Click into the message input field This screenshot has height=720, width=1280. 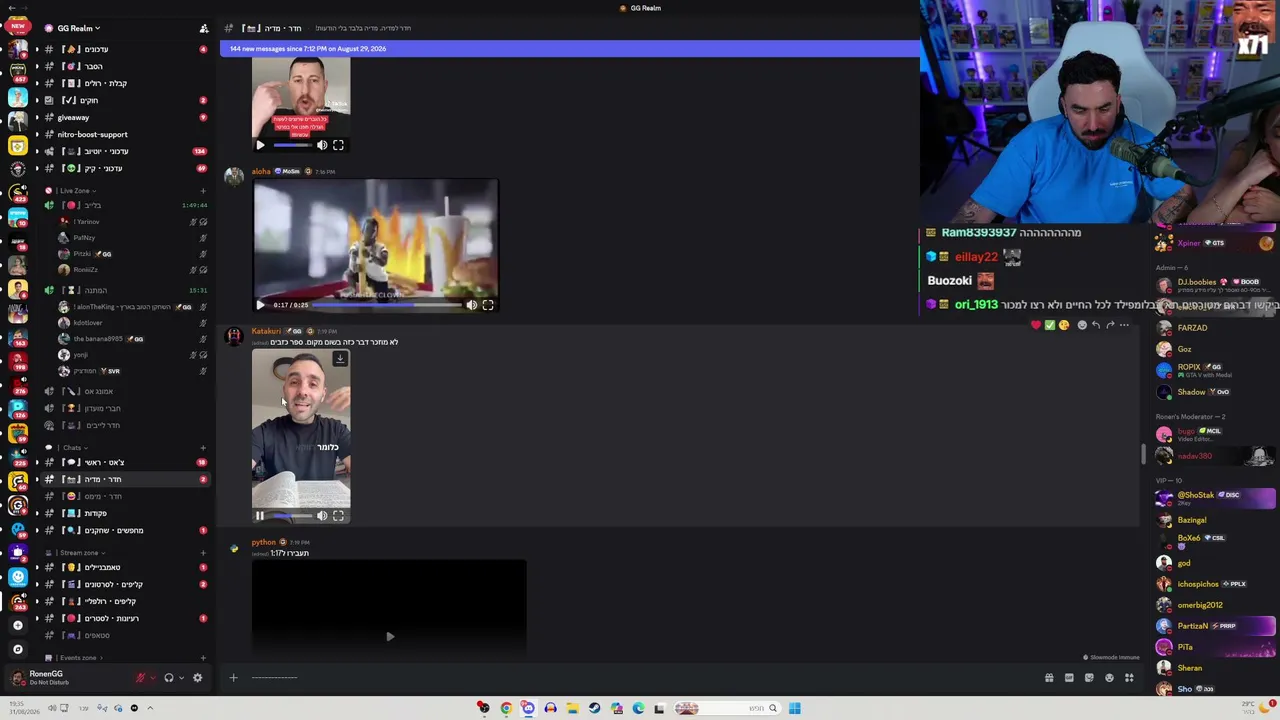[x=640, y=678]
